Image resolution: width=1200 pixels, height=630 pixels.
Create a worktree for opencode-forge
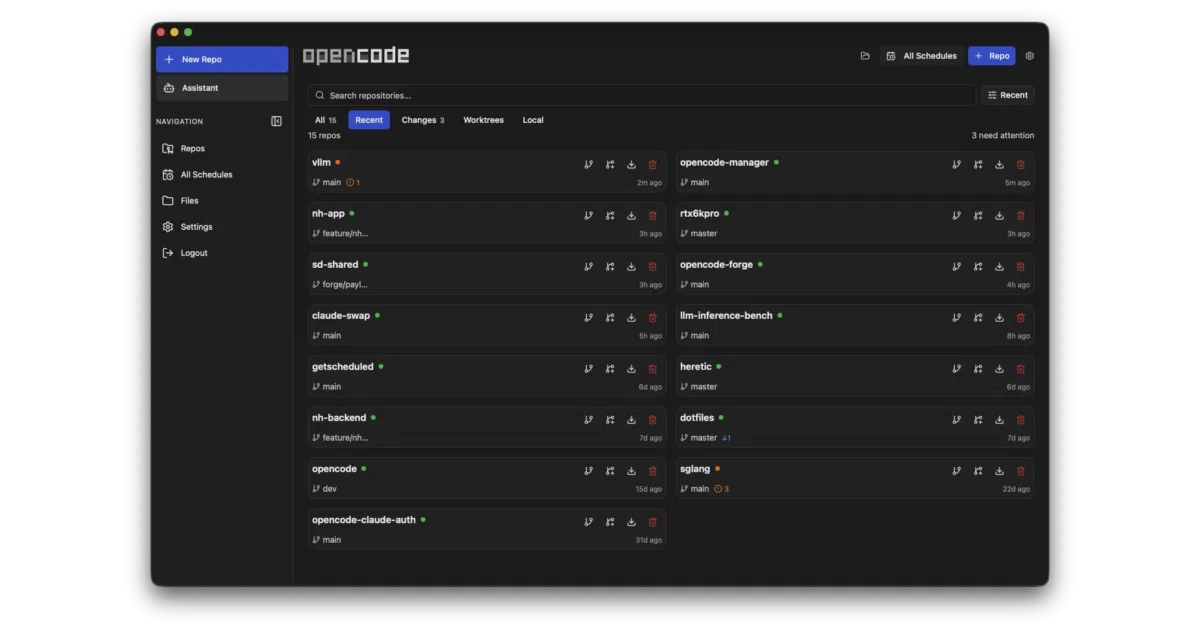coord(978,267)
